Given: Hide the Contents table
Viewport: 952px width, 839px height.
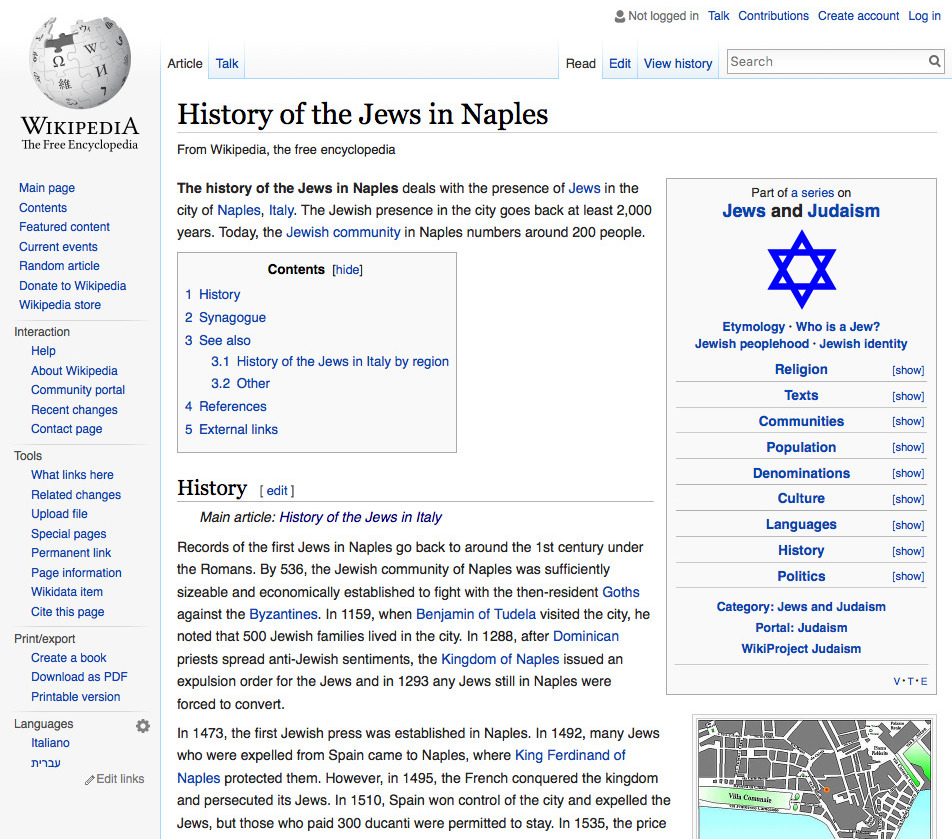Looking at the screenshot, I should (x=347, y=270).
